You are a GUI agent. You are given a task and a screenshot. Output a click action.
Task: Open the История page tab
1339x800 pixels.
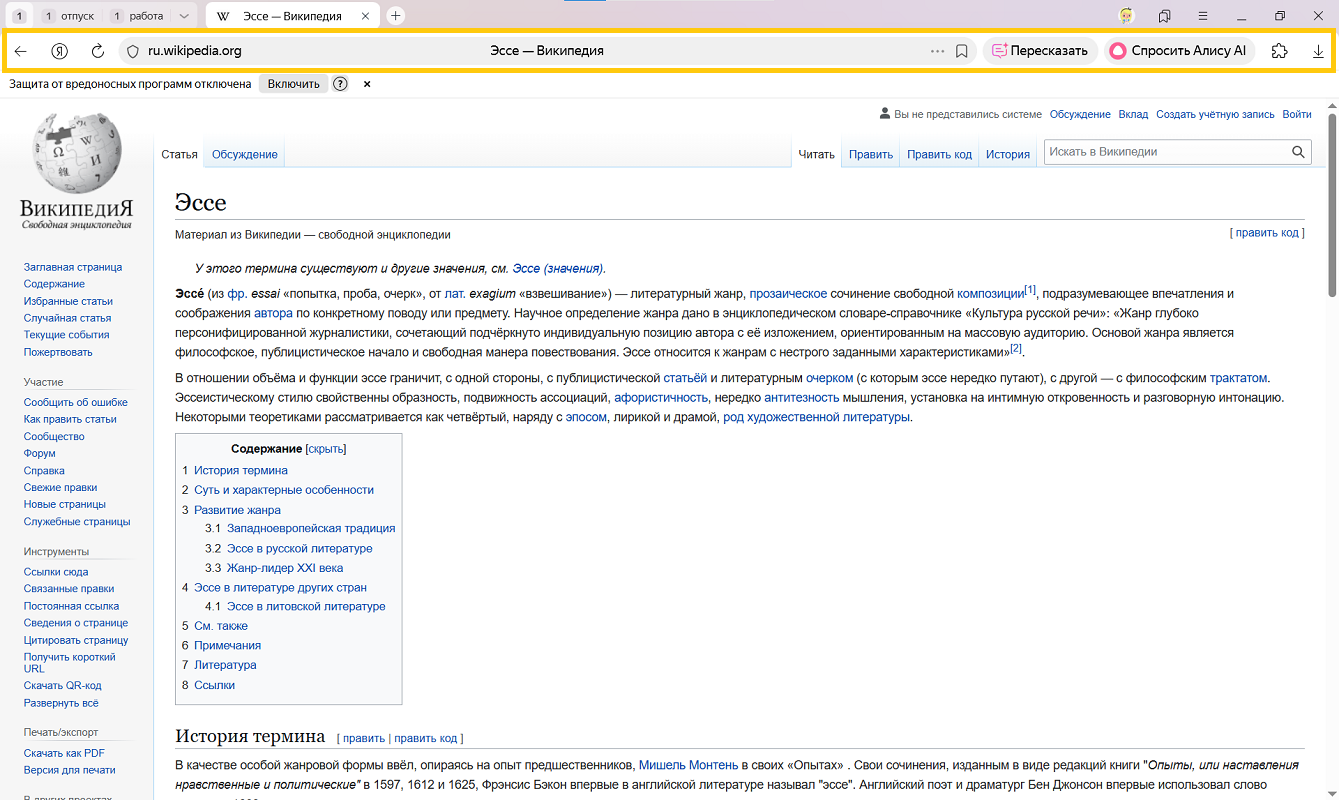[x=1007, y=154]
